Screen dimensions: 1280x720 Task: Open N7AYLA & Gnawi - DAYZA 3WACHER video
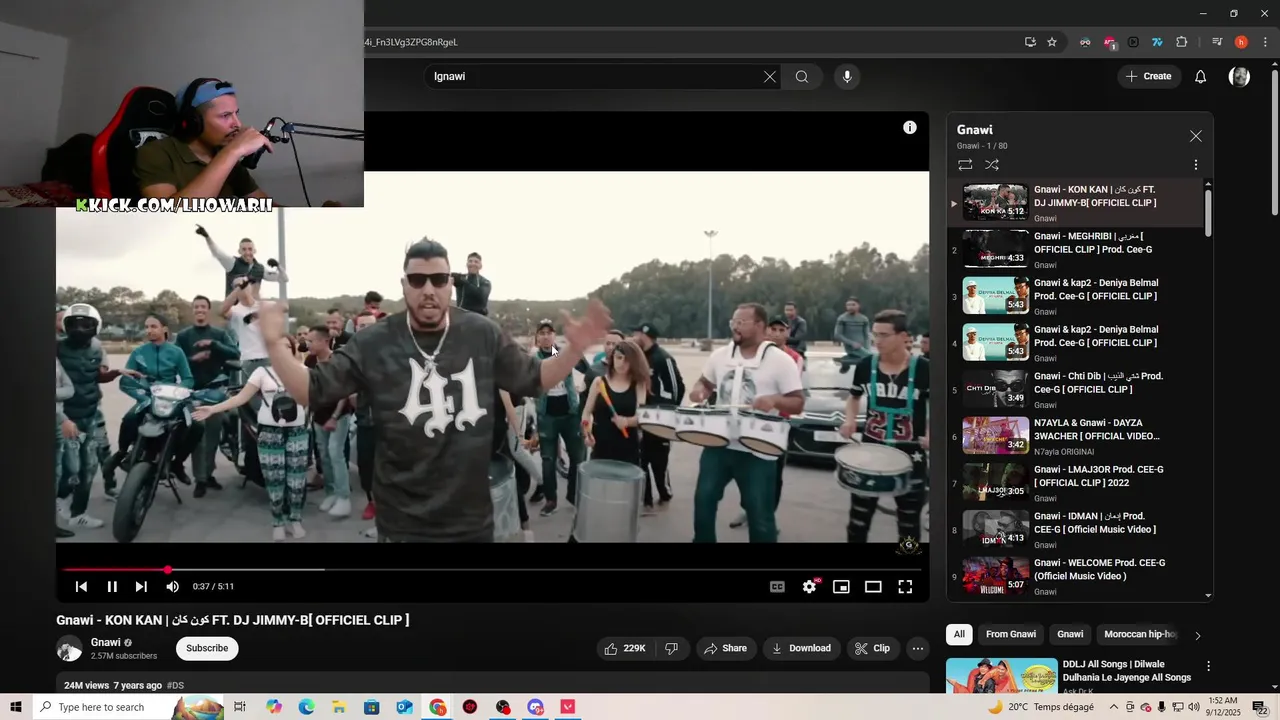click(1076, 437)
